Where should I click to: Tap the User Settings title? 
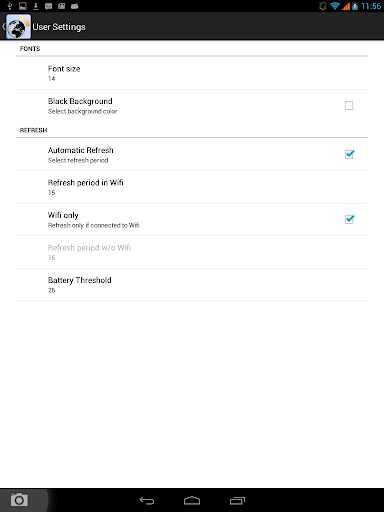[59, 27]
